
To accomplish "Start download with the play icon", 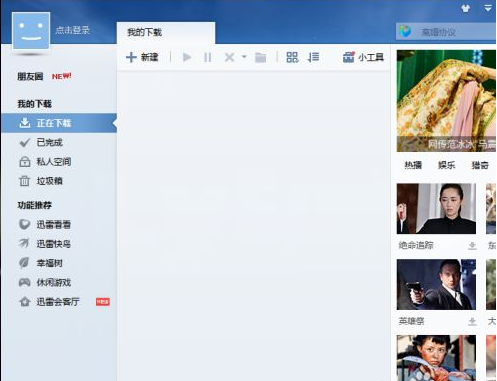I will coord(187,57).
